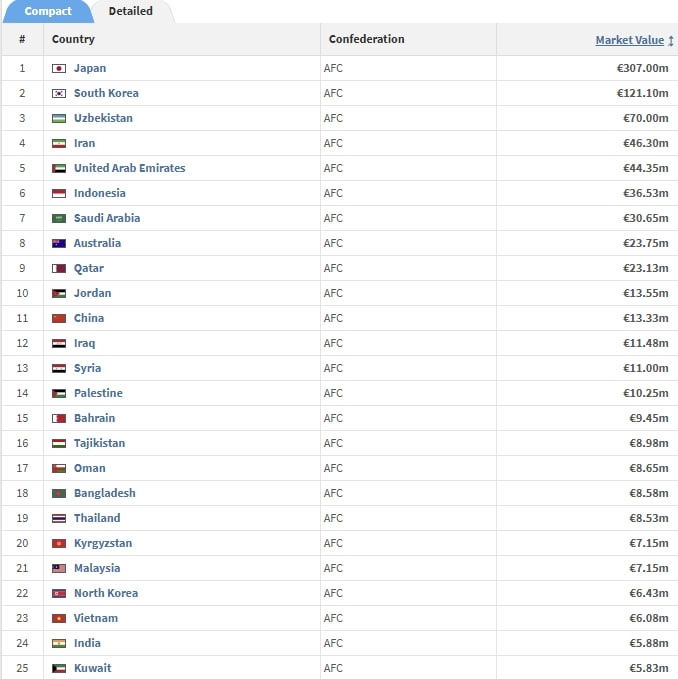The width and height of the screenshot is (678, 679).
Task: Open the Bangladesh country link
Action: [105, 493]
